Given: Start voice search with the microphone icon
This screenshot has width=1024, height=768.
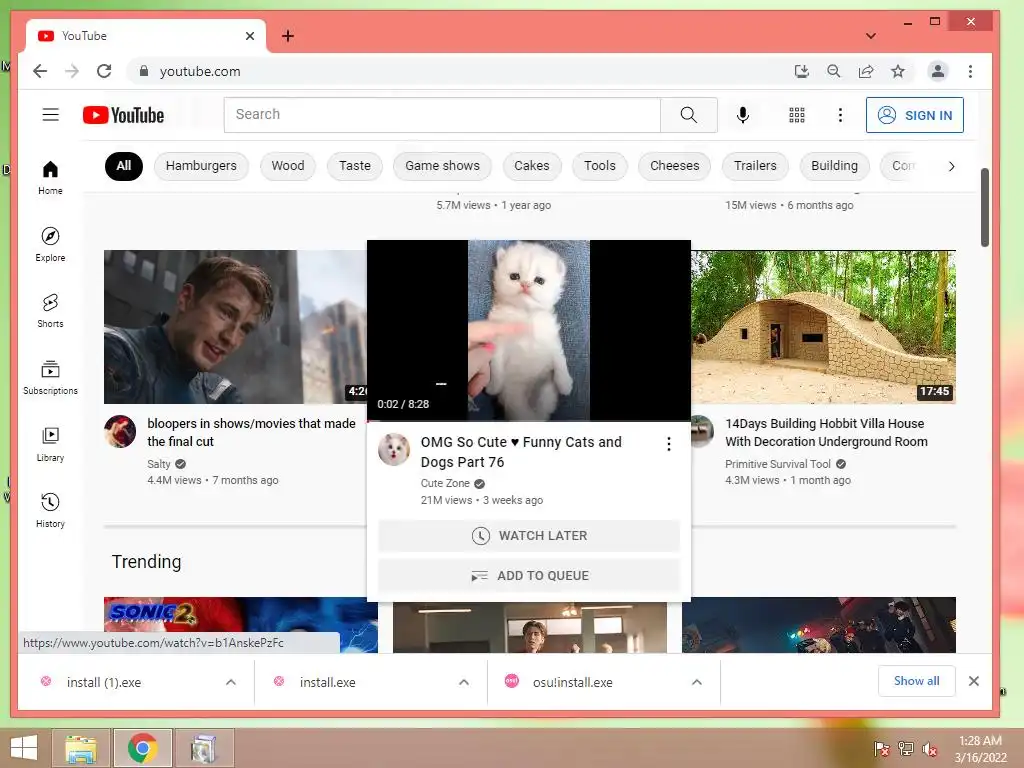Looking at the screenshot, I should coord(743,115).
